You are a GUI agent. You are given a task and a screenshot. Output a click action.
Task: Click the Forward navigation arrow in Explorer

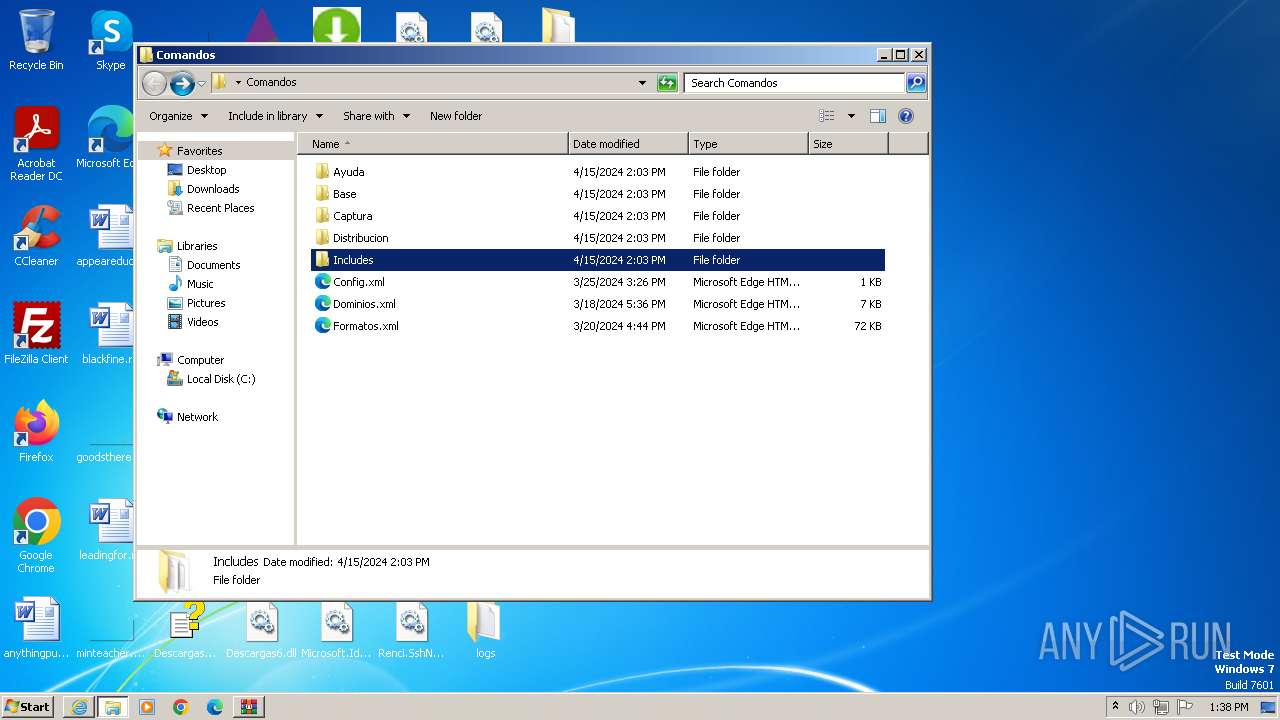pyautogui.click(x=182, y=83)
